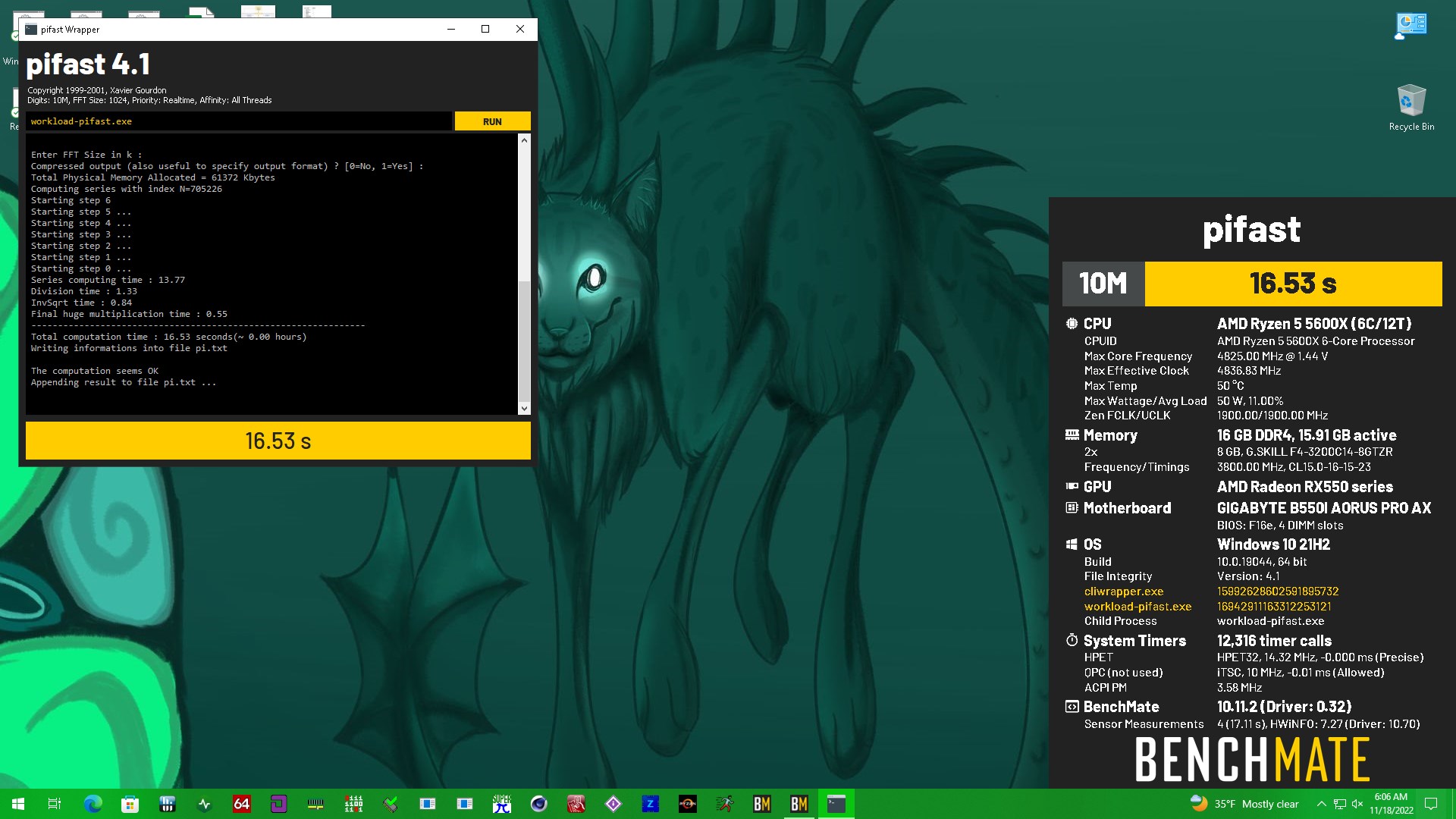
Task: Click the active pifast console taskbar icon
Action: 836,804
